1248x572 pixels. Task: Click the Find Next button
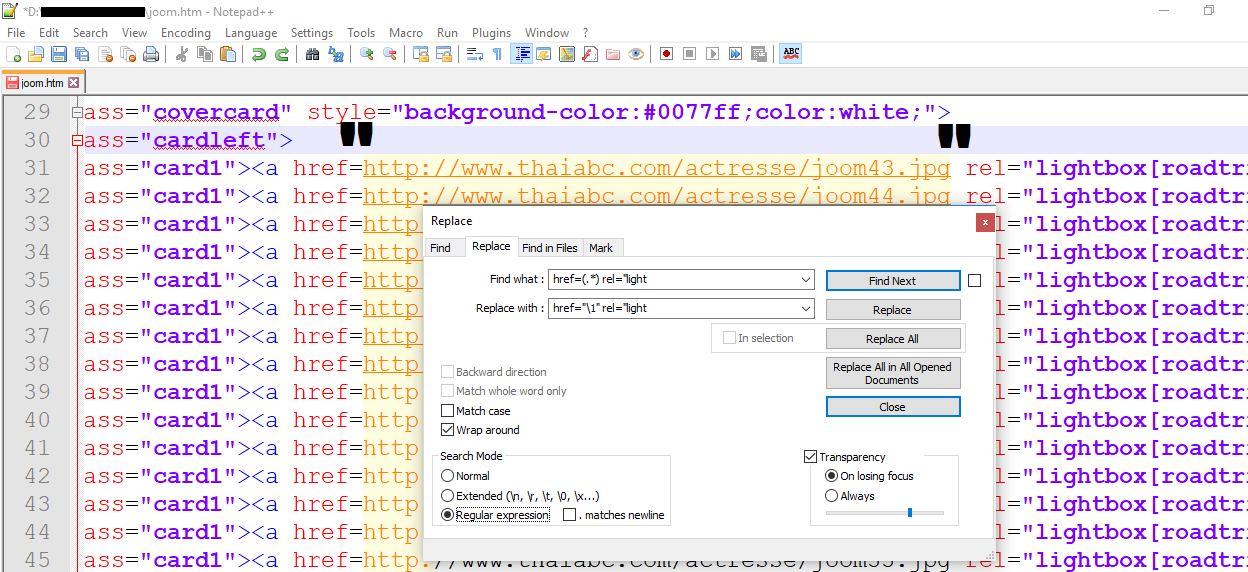click(892, 281)
